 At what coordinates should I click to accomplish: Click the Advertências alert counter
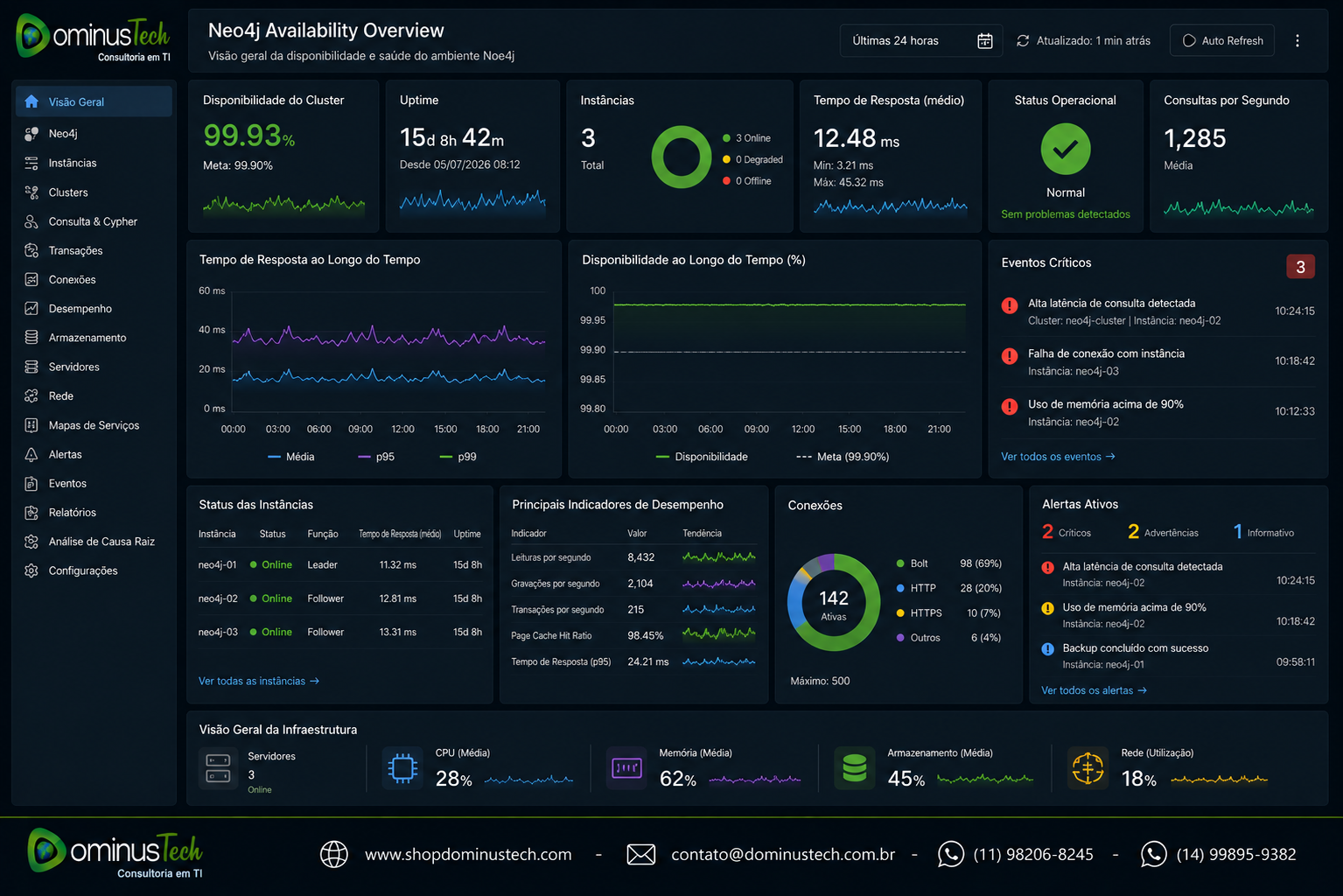(1163, 532)
